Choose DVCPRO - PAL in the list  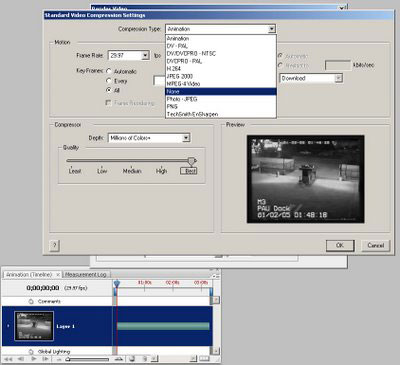221,61
